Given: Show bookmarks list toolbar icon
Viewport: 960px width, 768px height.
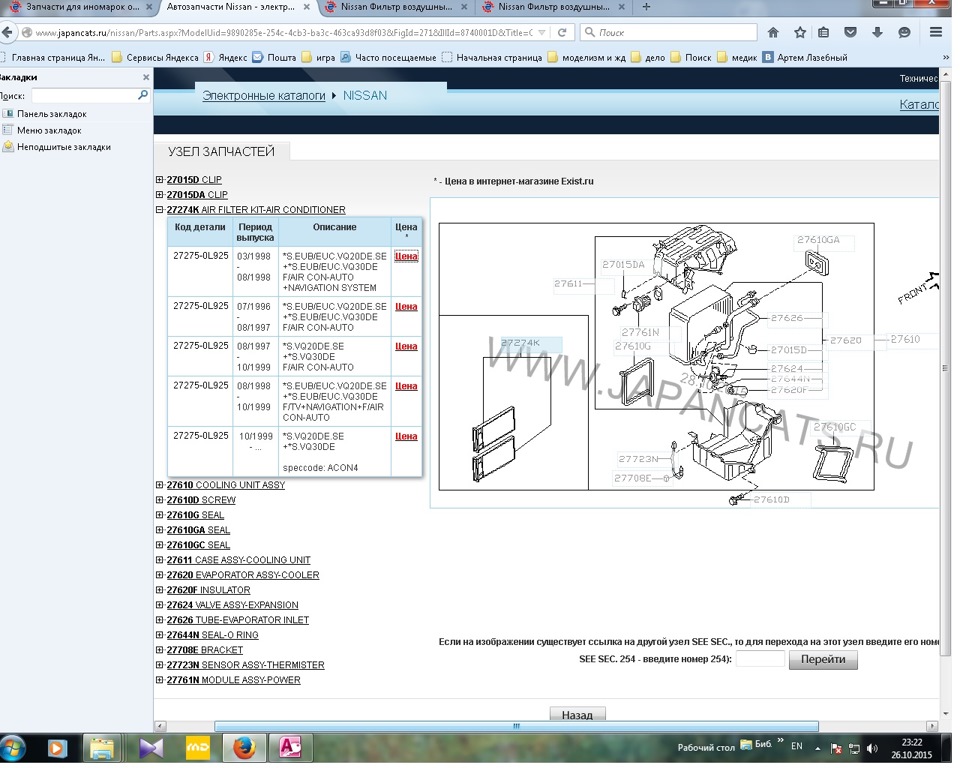Looking at the screenshot, I should point(824,32).
